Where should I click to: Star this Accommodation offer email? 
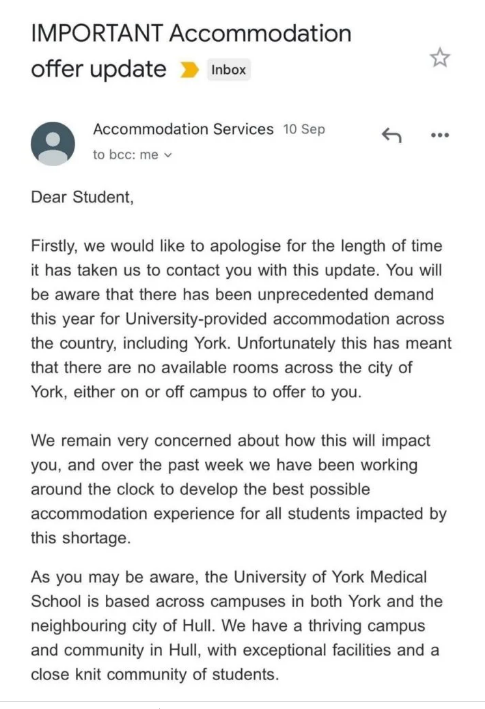439,58
